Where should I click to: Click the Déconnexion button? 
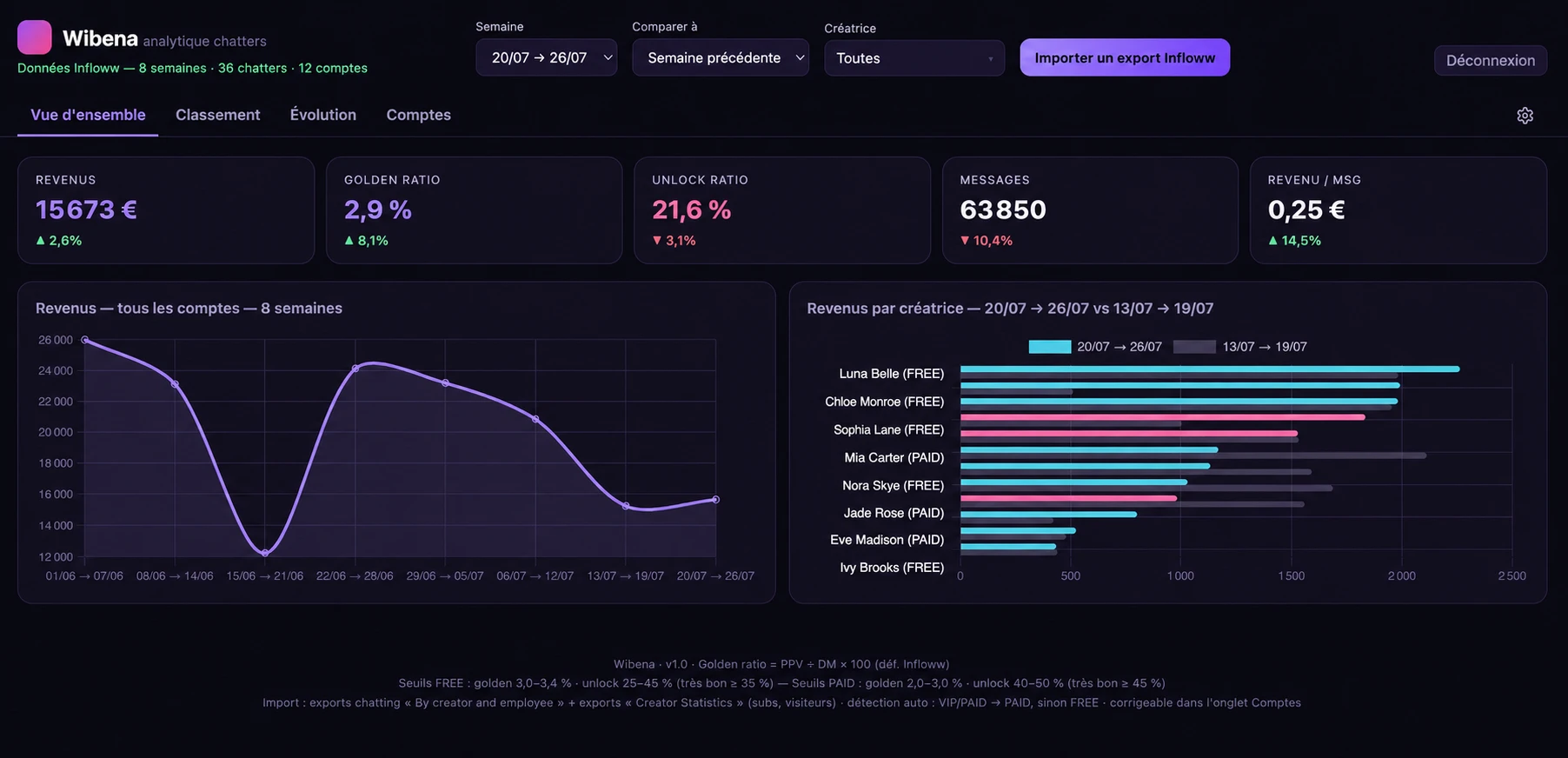click(1490, 60)
